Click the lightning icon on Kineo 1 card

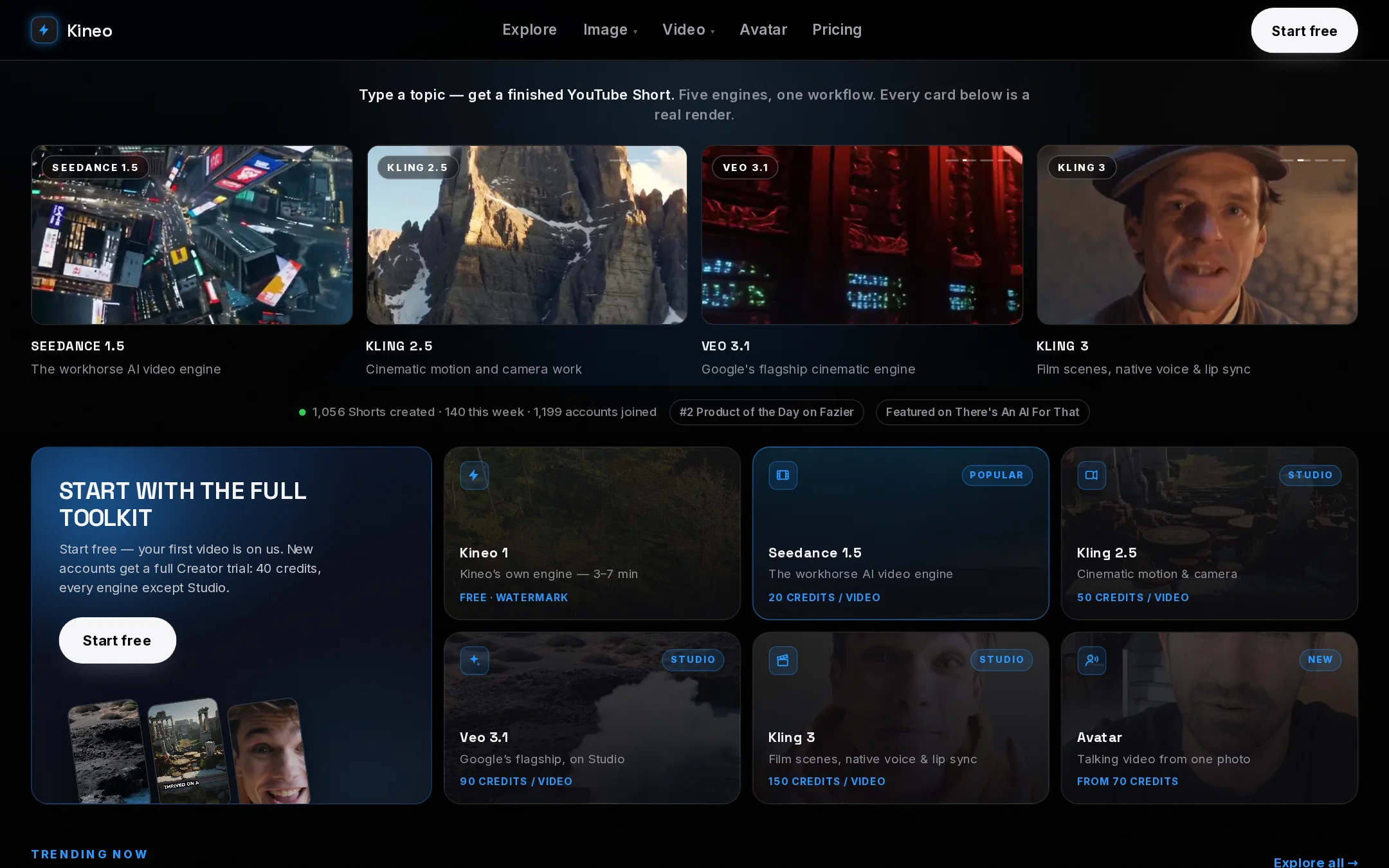pyautogui.click(x=474, y=475)
